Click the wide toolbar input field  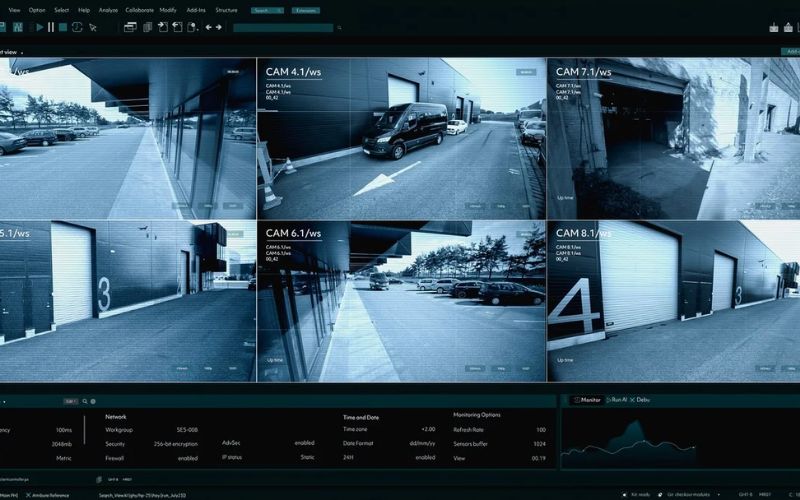282,28
